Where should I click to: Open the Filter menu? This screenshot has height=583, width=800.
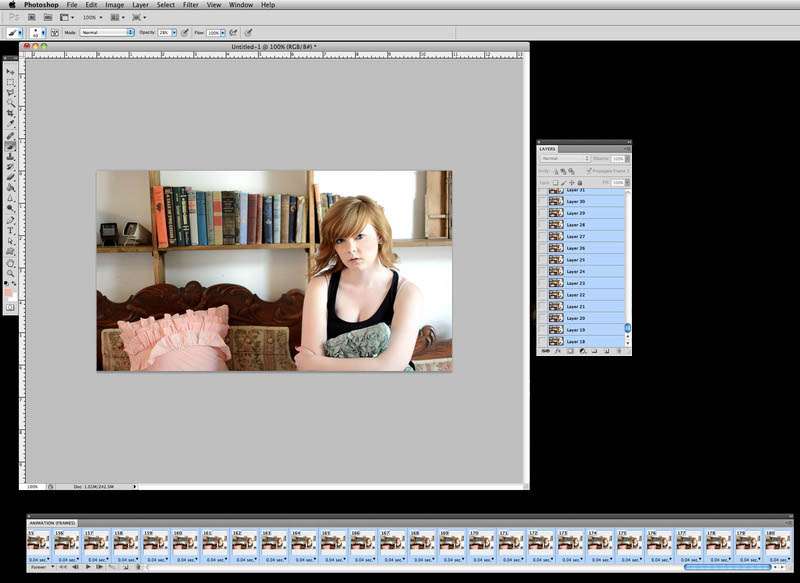pos(191,5)
